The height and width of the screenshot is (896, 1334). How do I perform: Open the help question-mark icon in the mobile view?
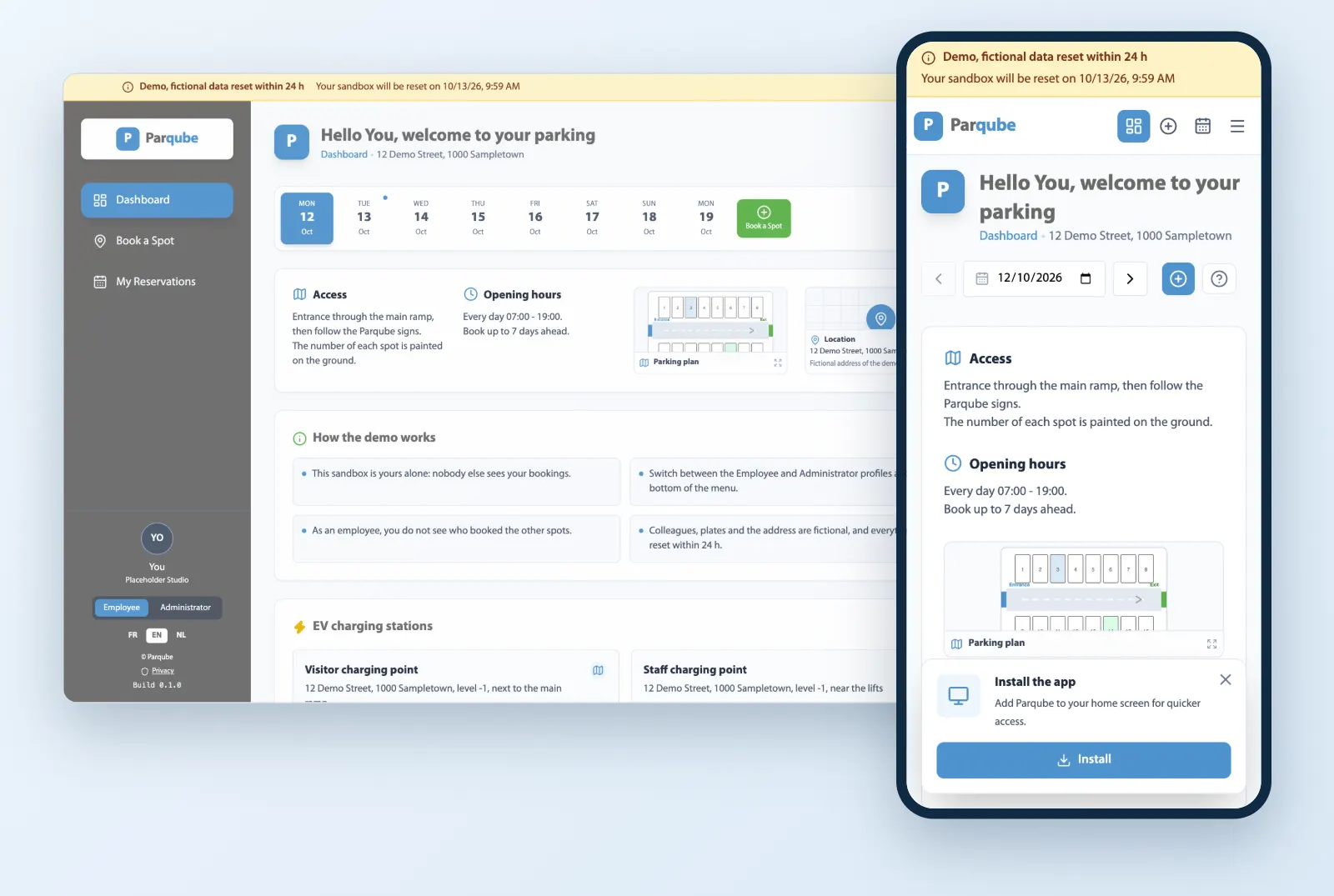point(1219,279)
